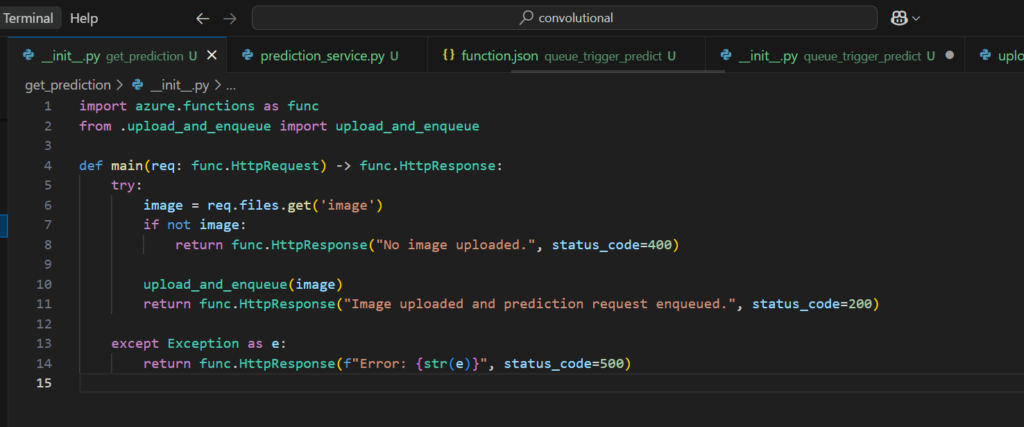Click "Image uploaded and prediction request enqueued." string
This screenshot has height=427, width=1024.
pos(543,304)
